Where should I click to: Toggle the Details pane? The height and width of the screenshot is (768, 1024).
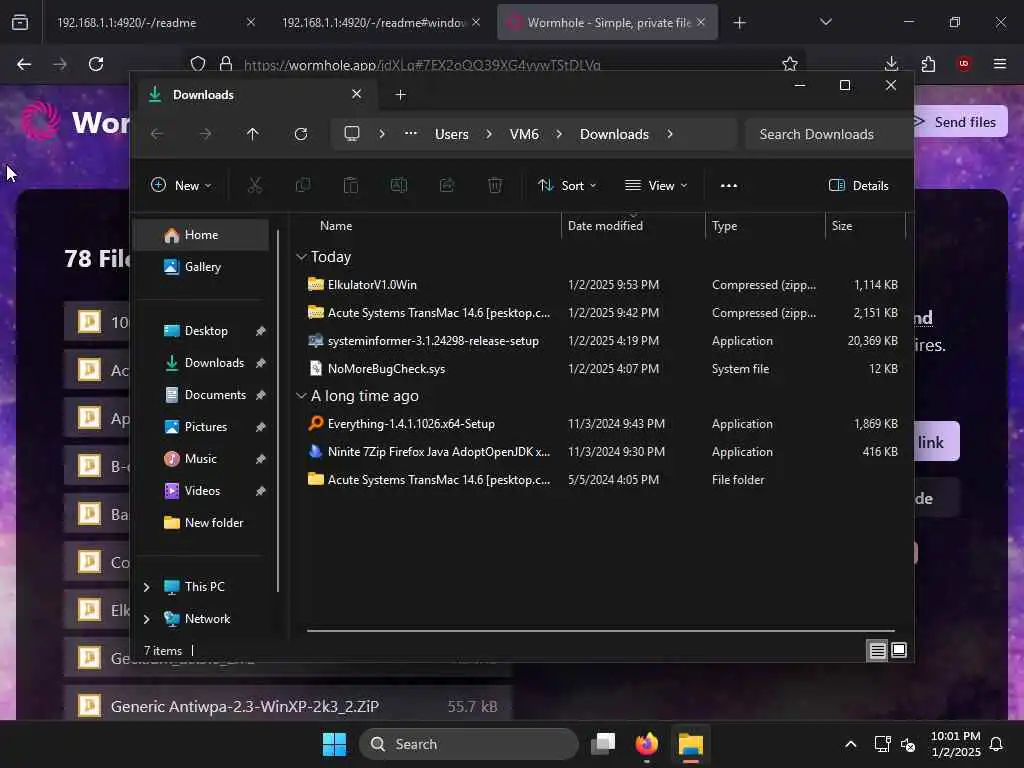[858, 185]
